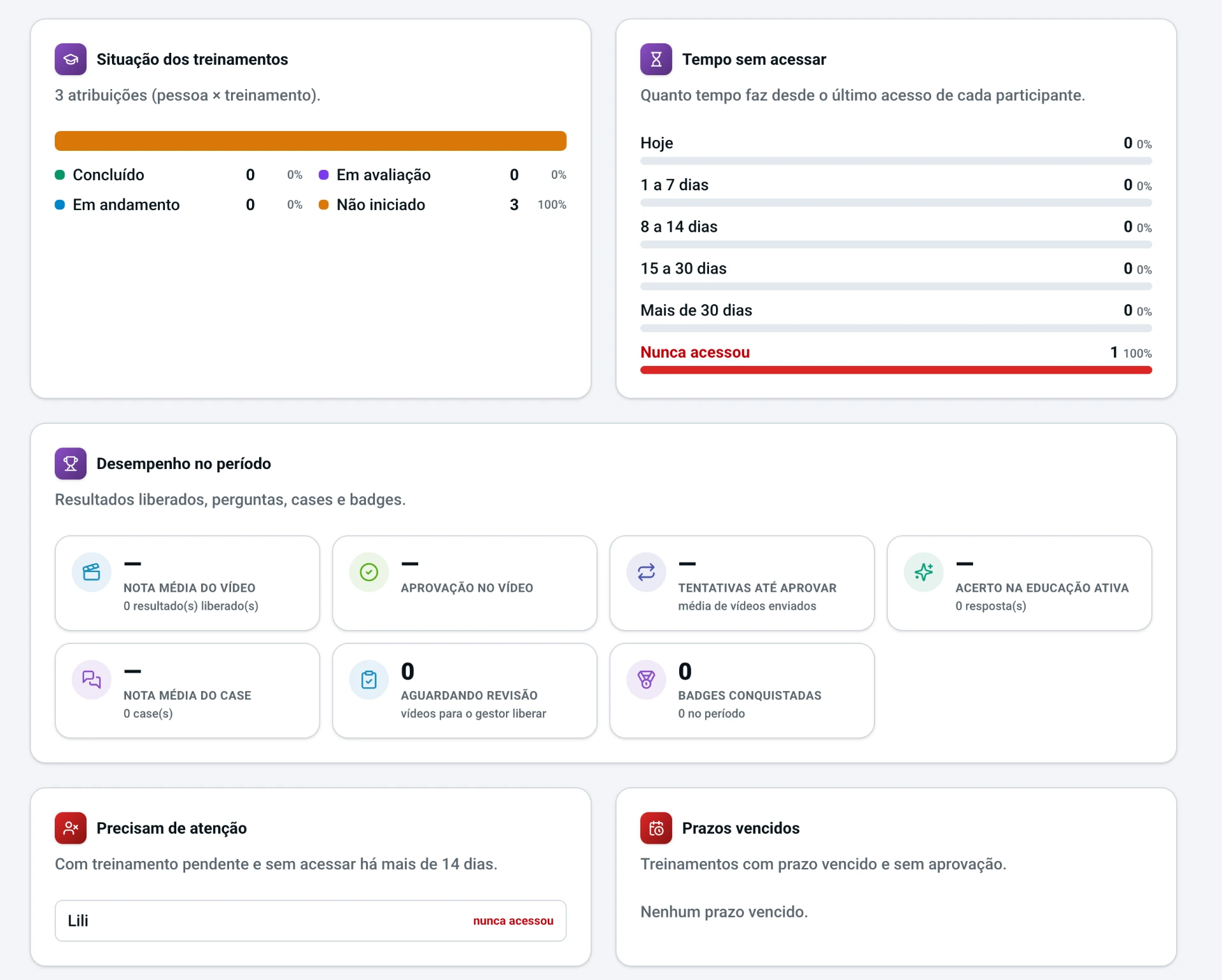Screen dimensions: 1222x980
Task: Click the repeat arrows icon for Tentativas até aprovar
Action: (647, 572)
